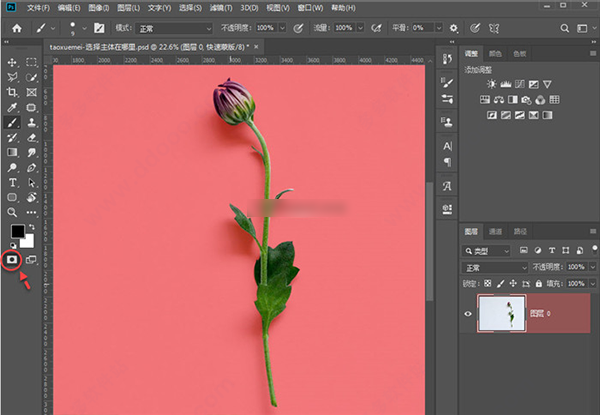Switch to the 颜色 tab
This screenshot has height=415, width=600.
coord(495,54)
